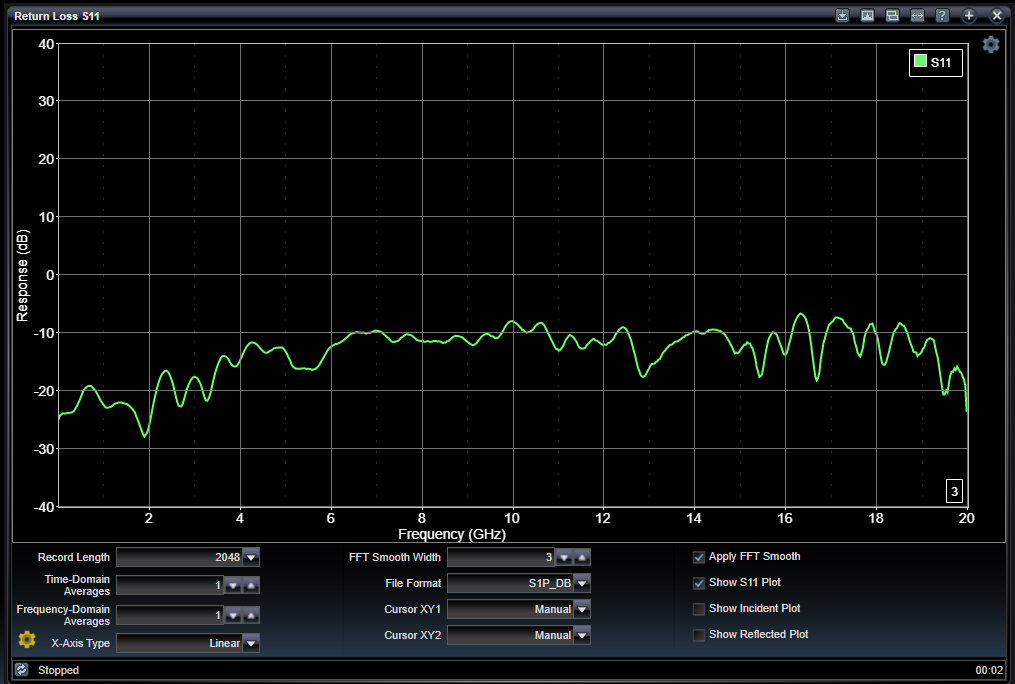Click the download/save data icon in title bar
The height and width of the screenshot is (684, 1015).
pyautogui.click(x=843, y=16)
